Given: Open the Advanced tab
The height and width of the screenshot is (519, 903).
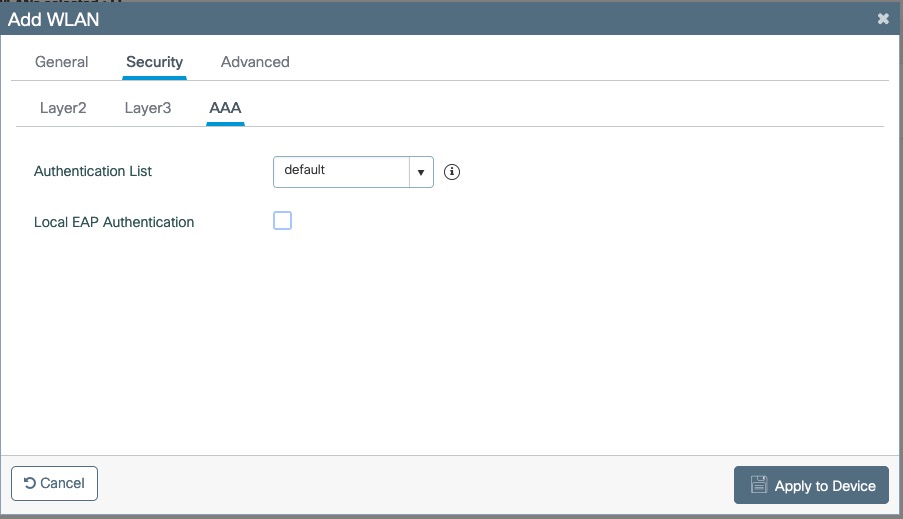Looking at the screenshot, I should [255, 62].
